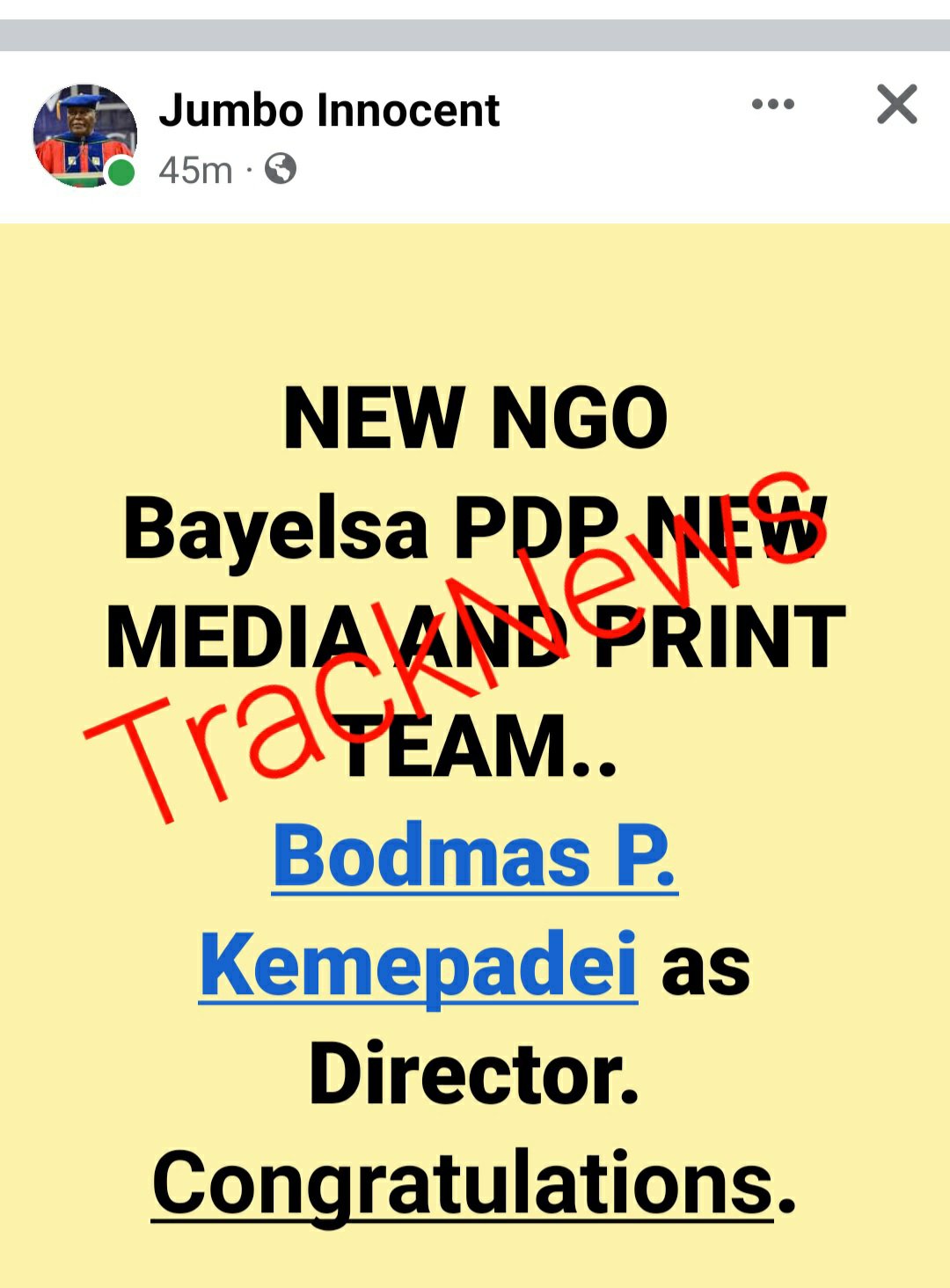Follow the Kemepadei tagged name link

[418, 965]
